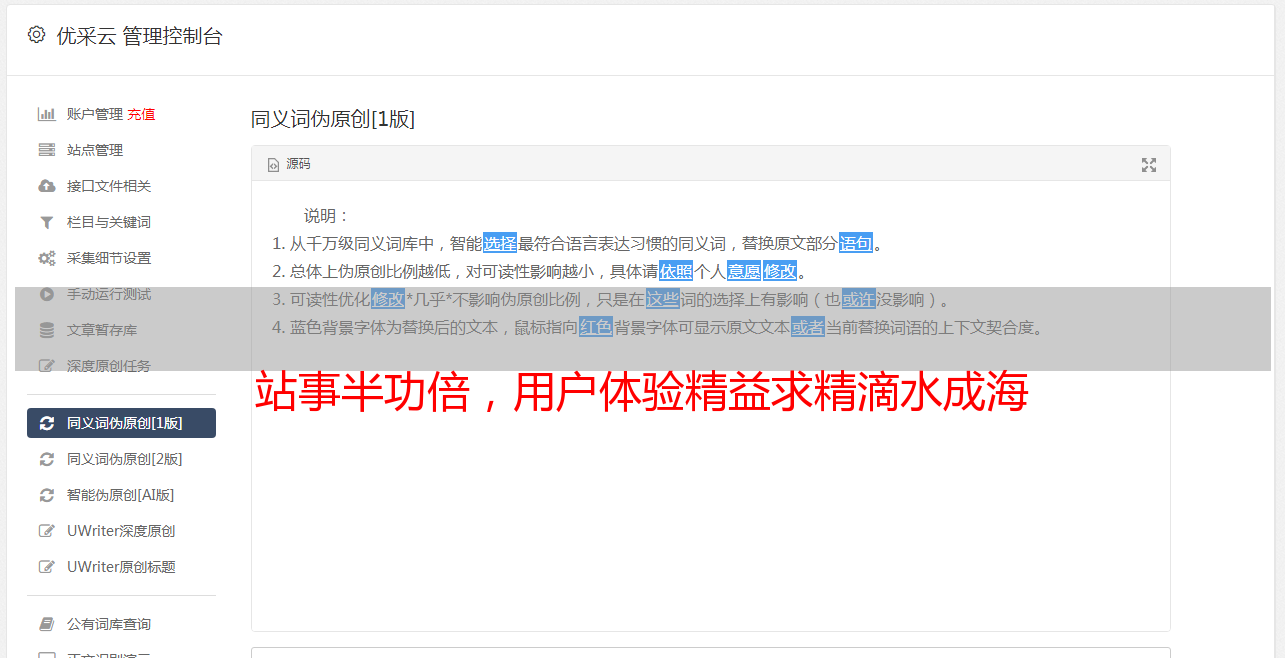Select 智能伪原创[AI版] in sidebar

[x=121, y=495]
